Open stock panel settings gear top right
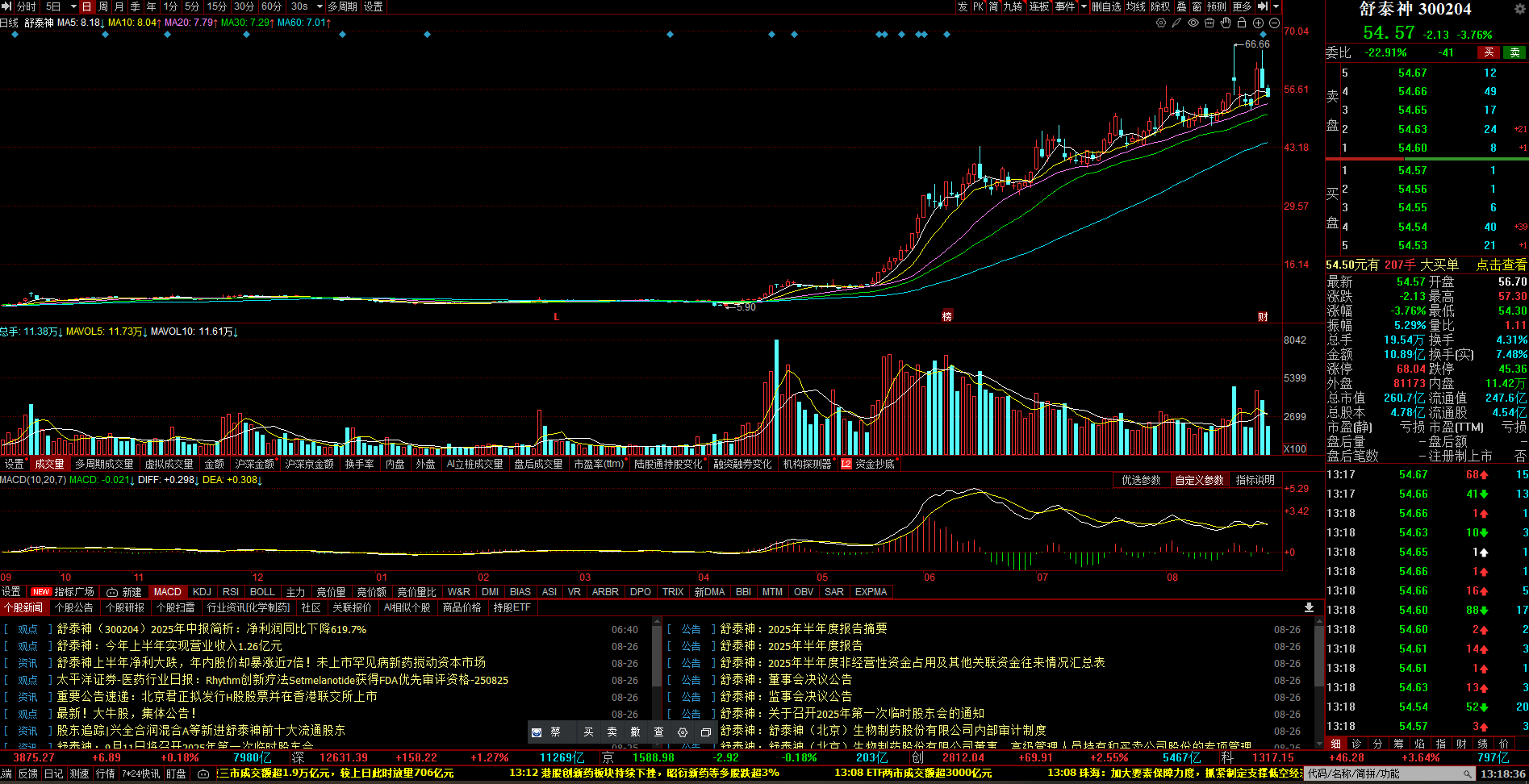Screen dimensions: 1529x784 pyautogui.click(x=1519, y=9)
